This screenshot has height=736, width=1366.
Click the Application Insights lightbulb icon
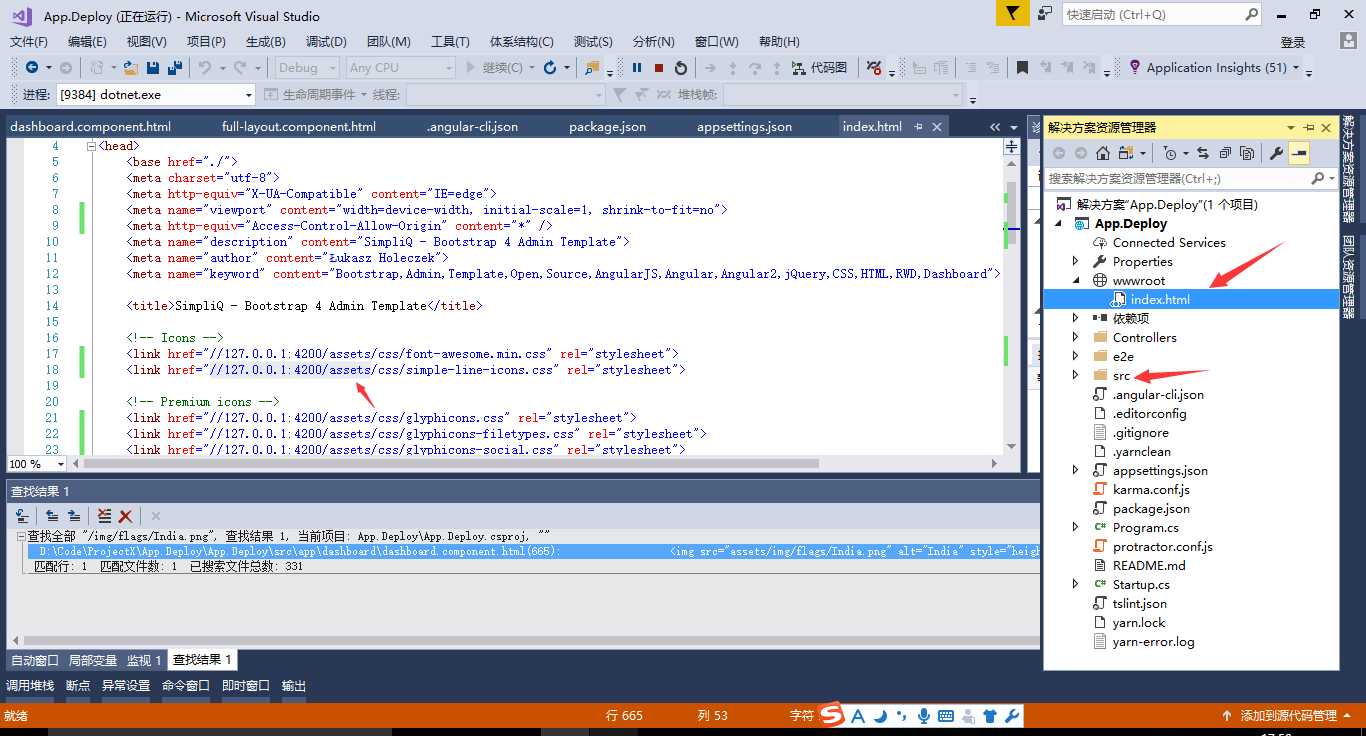tap(1135, 67)
